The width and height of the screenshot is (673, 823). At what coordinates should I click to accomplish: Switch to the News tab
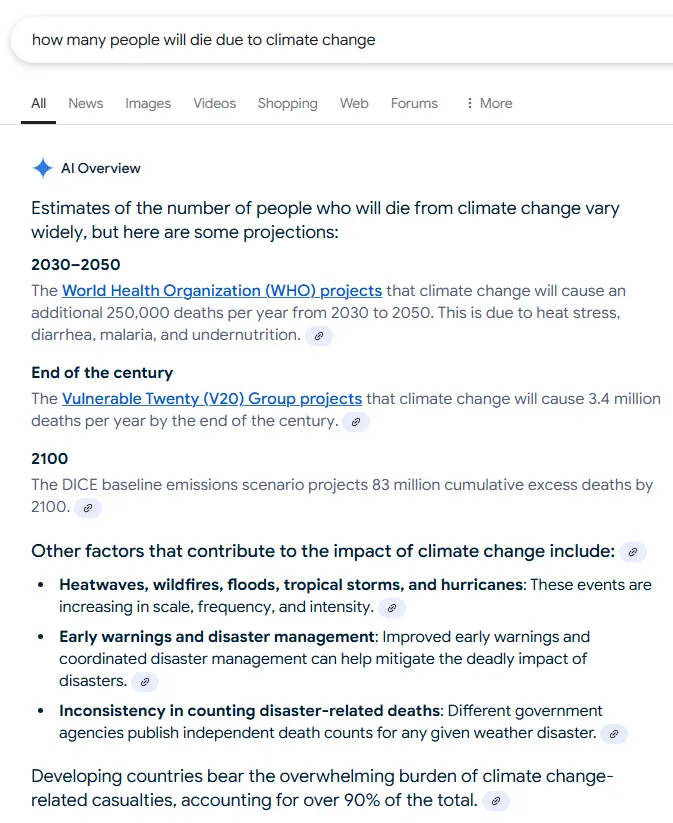click(86, 103)
